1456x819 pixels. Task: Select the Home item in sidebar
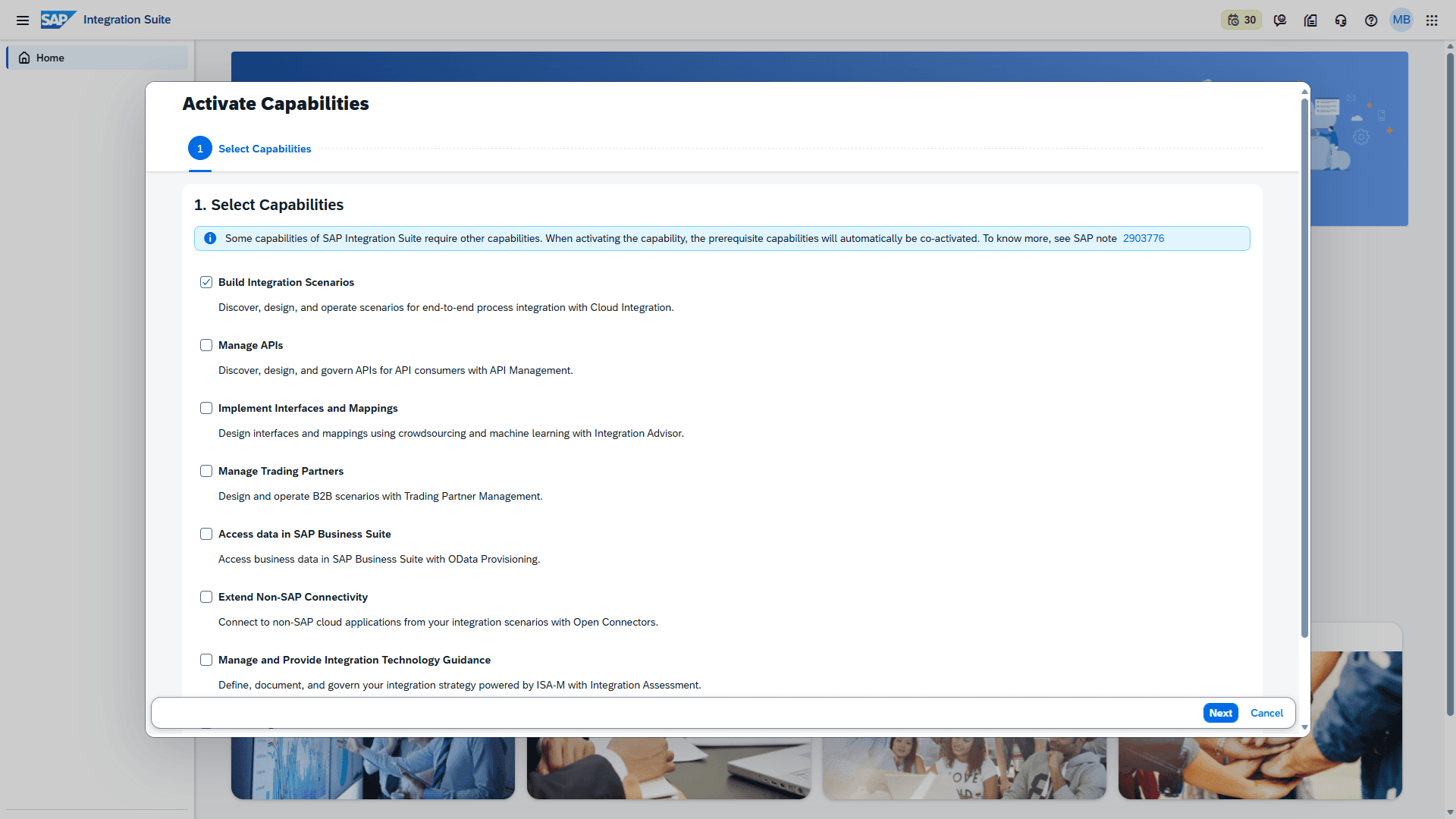(x=98, y=58)
